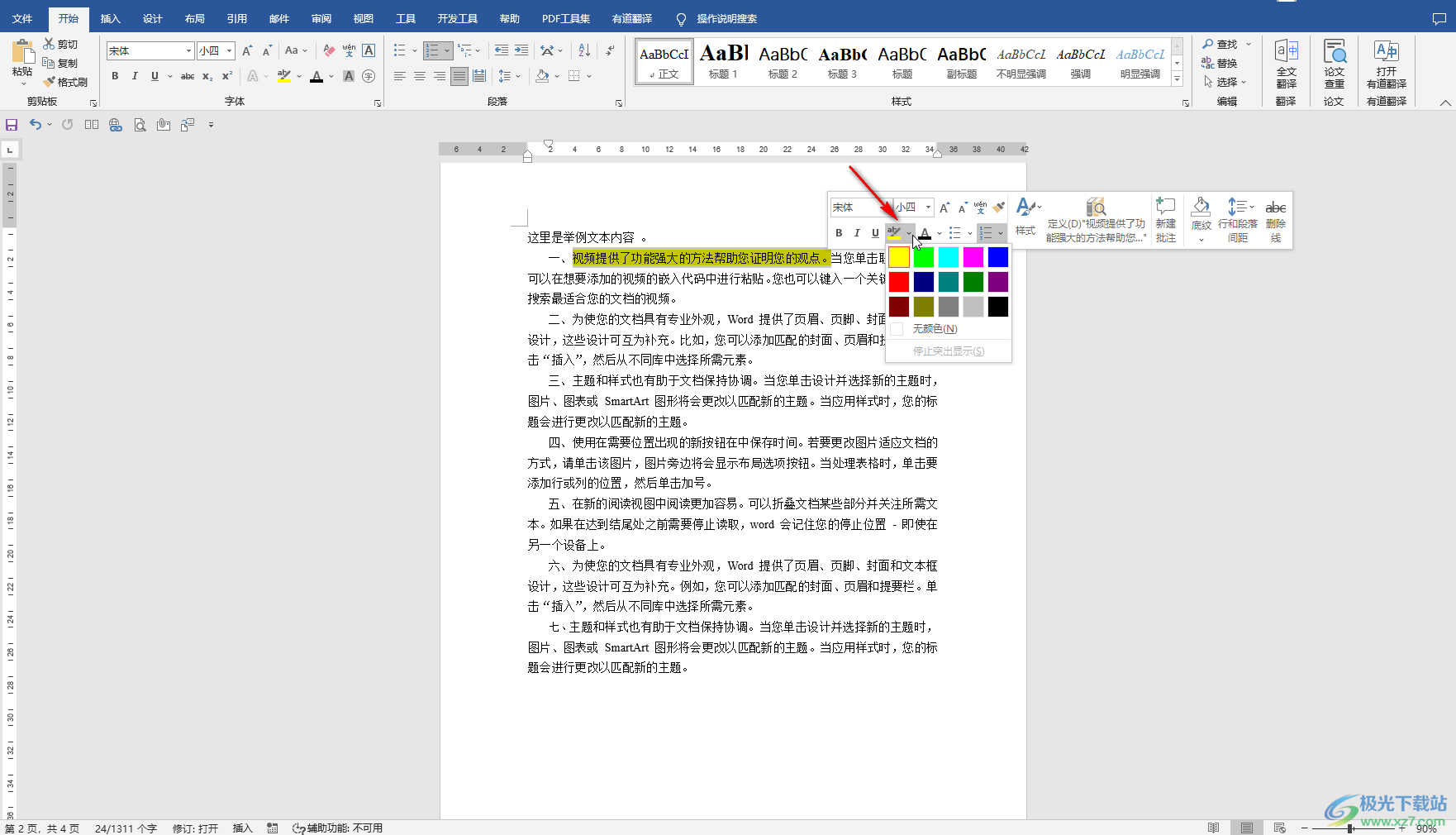Switch to the Insert (插入) tab

(x=110, y=18)
